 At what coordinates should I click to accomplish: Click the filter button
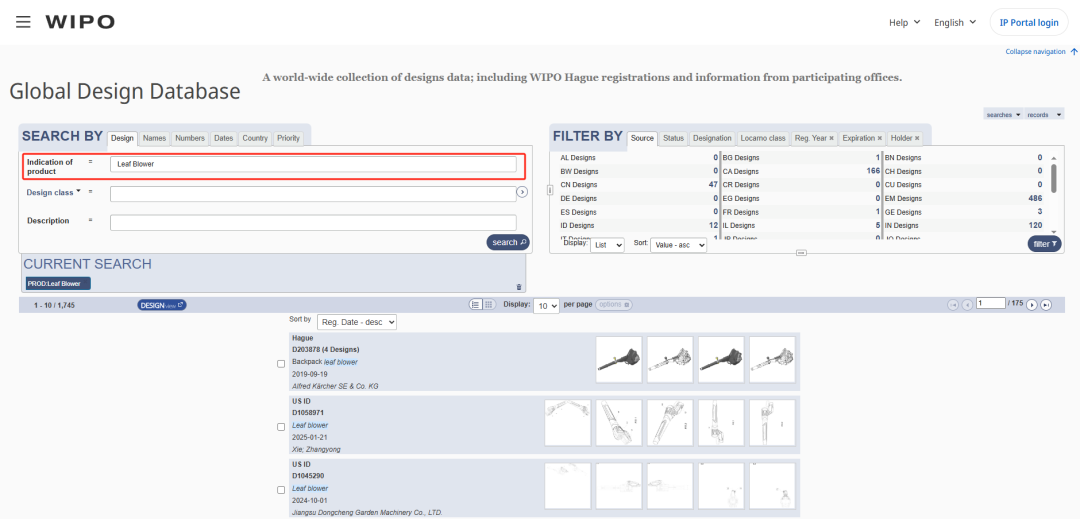pos(1045,244)
